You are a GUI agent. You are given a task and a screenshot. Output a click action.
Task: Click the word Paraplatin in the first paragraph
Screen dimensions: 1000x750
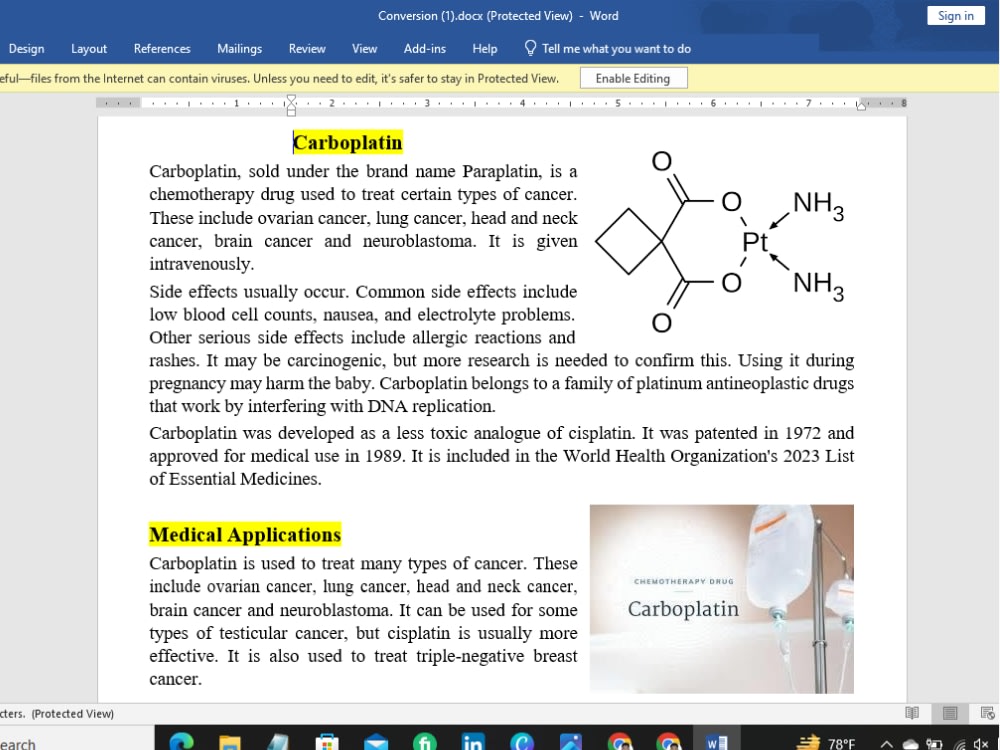click(x=502, y=172)
